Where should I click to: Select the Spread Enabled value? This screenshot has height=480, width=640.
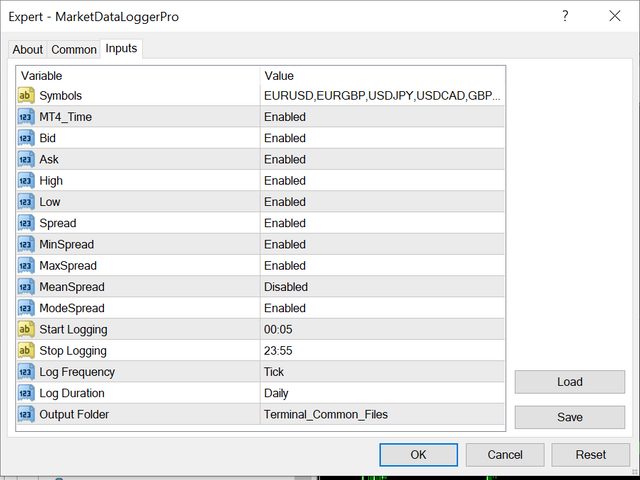(285, 223)
